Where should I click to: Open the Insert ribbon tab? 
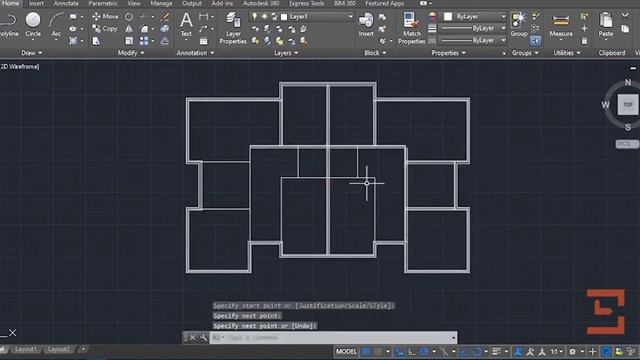coord(36,3)
